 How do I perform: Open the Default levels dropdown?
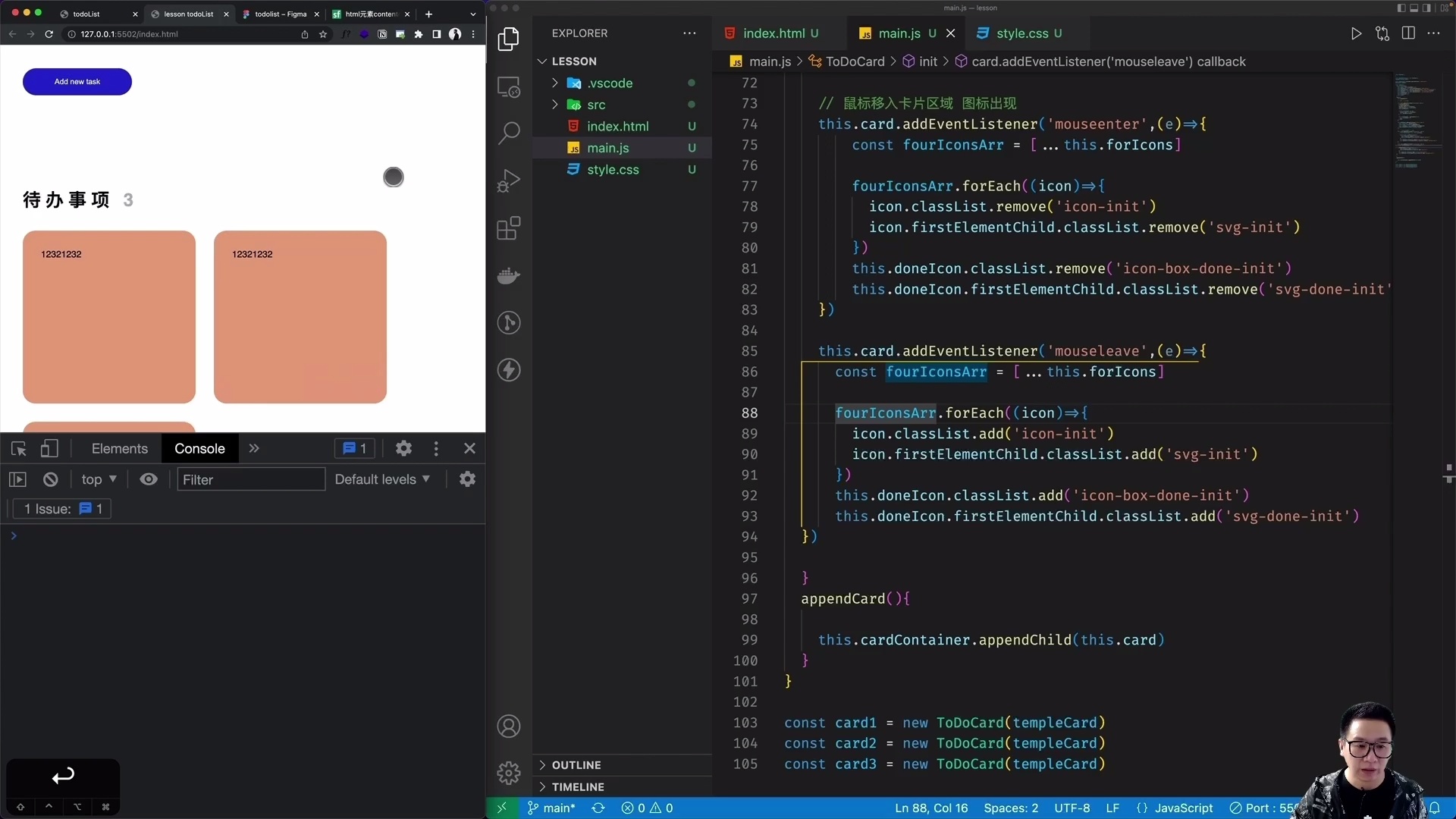tap(382, 479)
